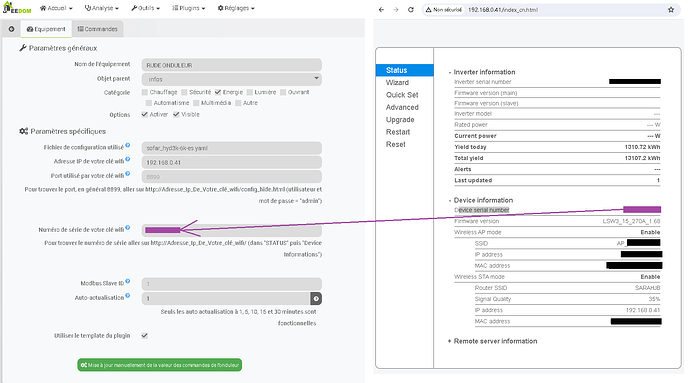Switch to the Equipement tab
This screenshot has height=383, width=690.
coord(46,29)
